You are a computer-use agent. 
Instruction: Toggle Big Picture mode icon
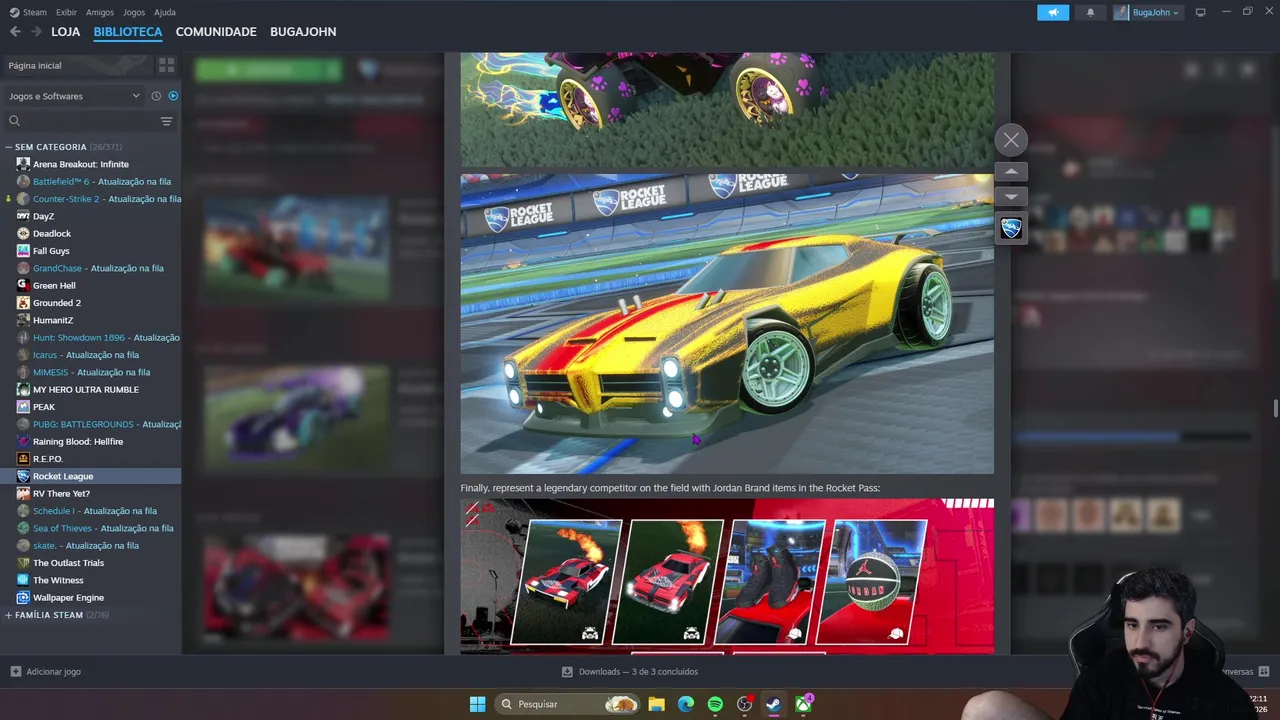1200,12
